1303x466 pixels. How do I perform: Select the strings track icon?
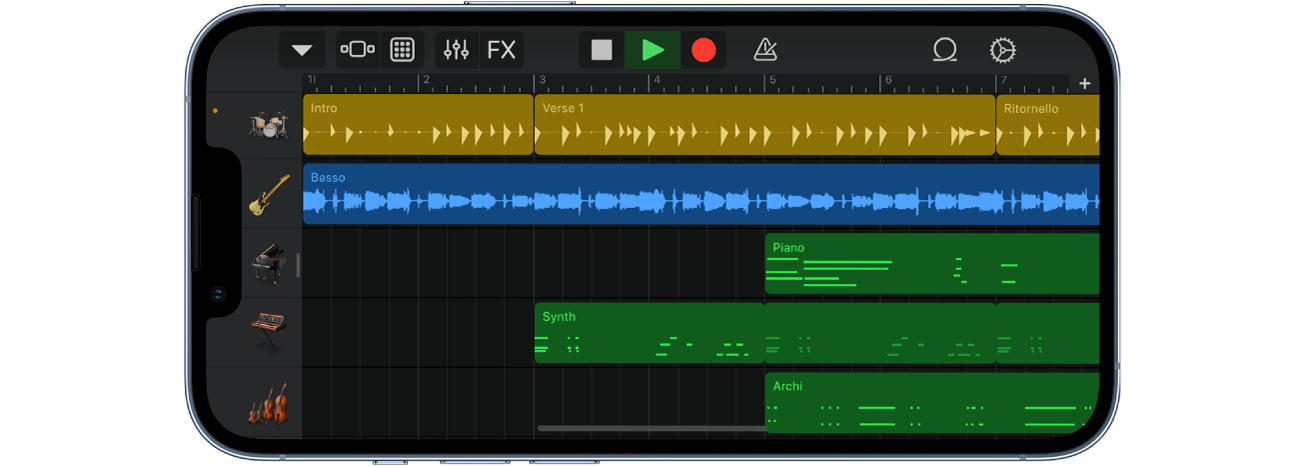pos(268,403)
